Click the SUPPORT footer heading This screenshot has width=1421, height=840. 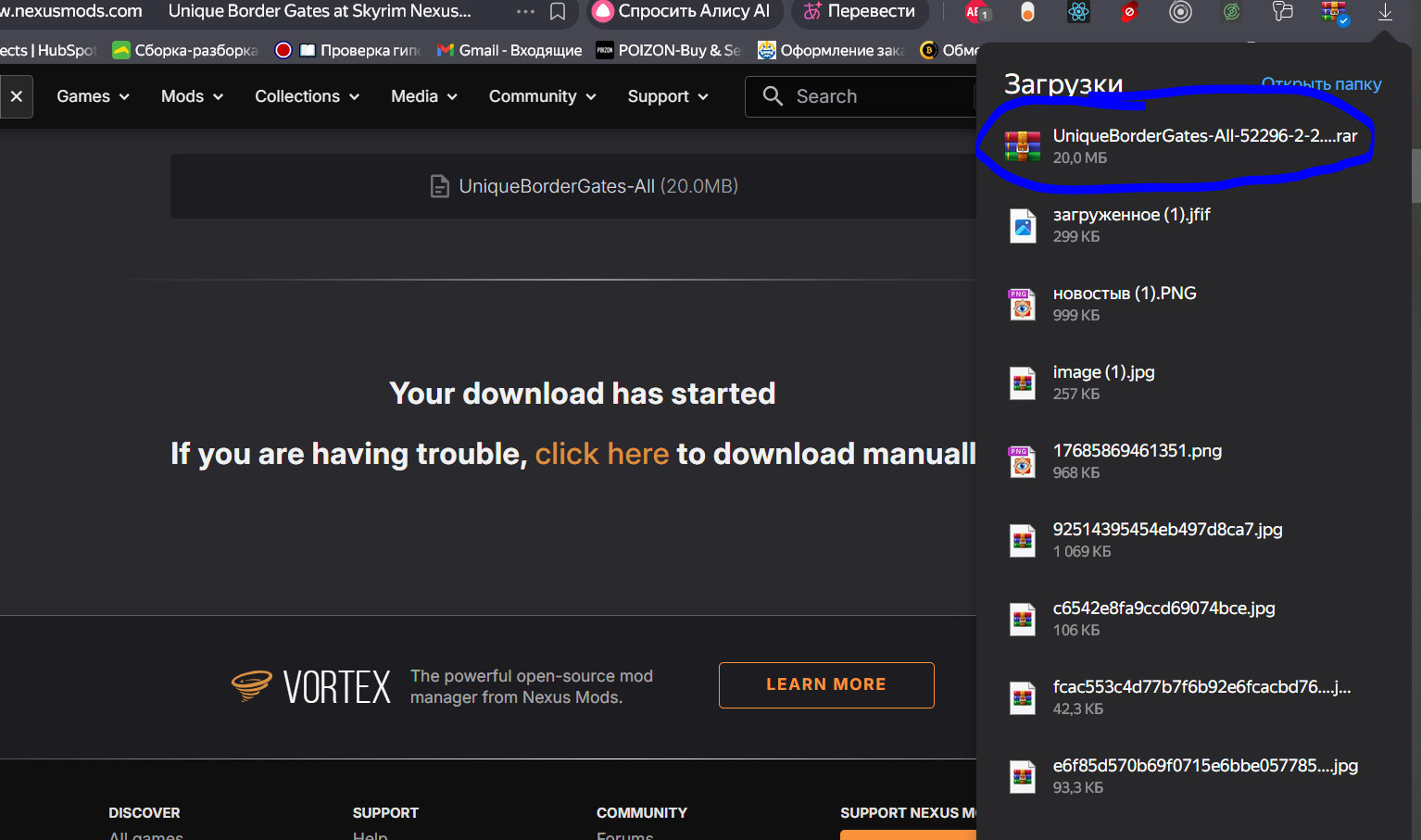(385, 812)
